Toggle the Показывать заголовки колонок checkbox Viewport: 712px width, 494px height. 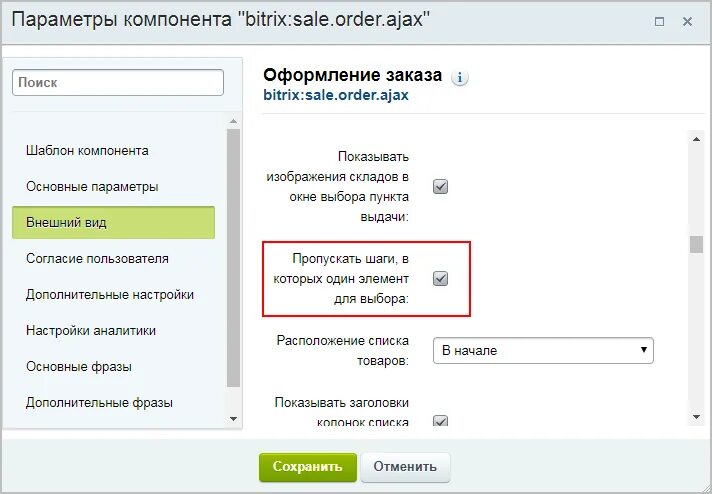point(440,421)
